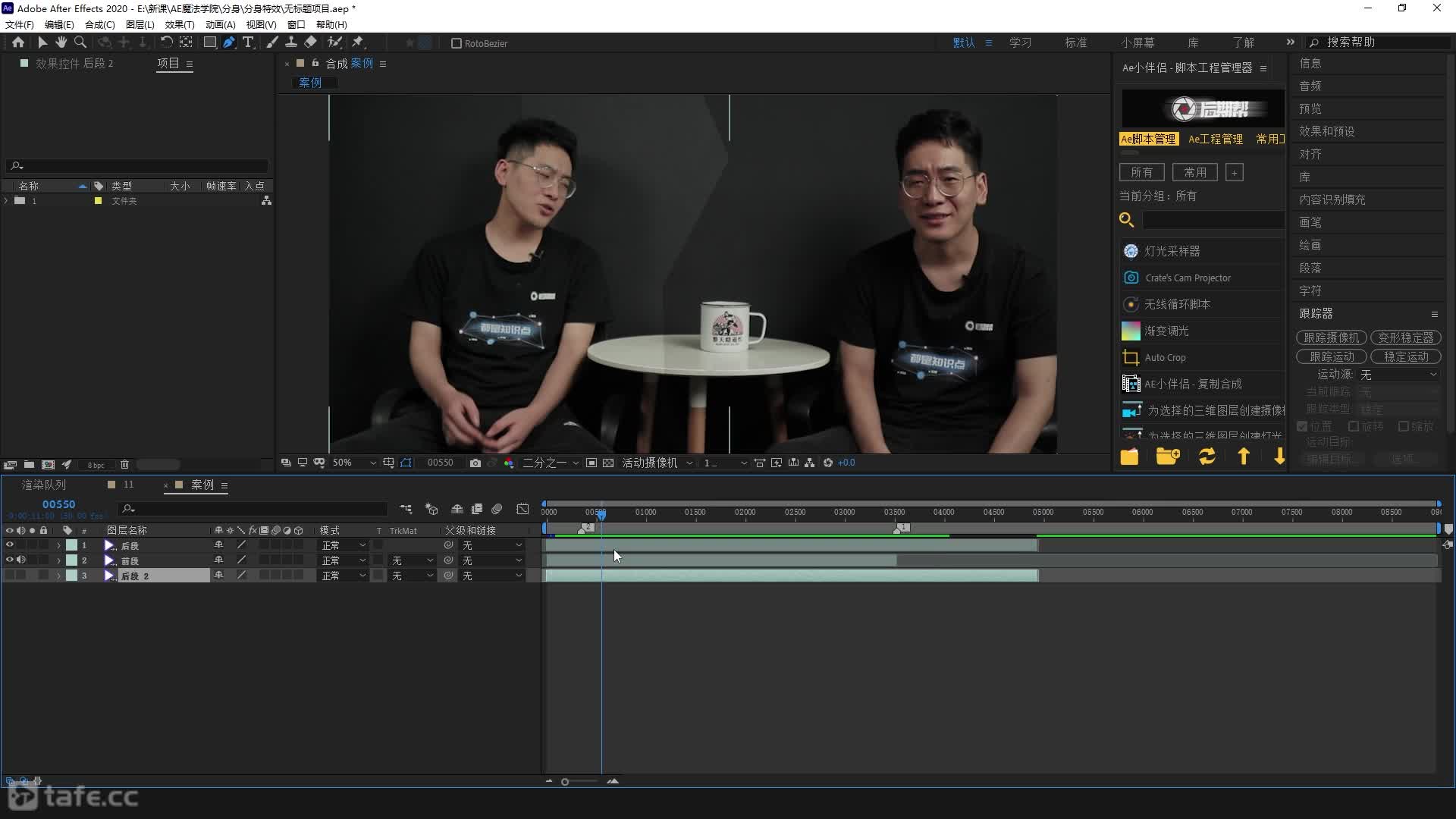Image resolution: width=1456 pixels, height=819 pixels.
Task: Open the Graph Editor in timeline
Action: point(522,509)
